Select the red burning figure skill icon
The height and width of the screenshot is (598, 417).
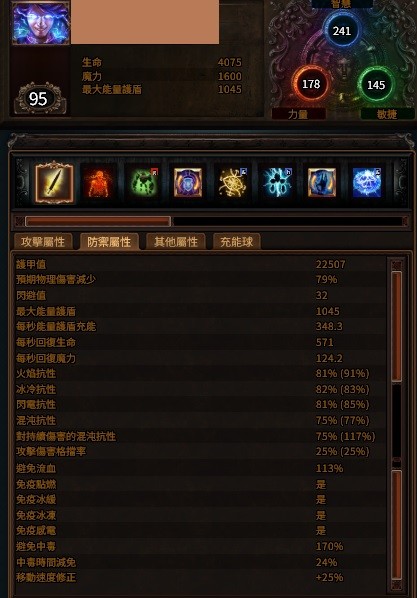[98, 183]
